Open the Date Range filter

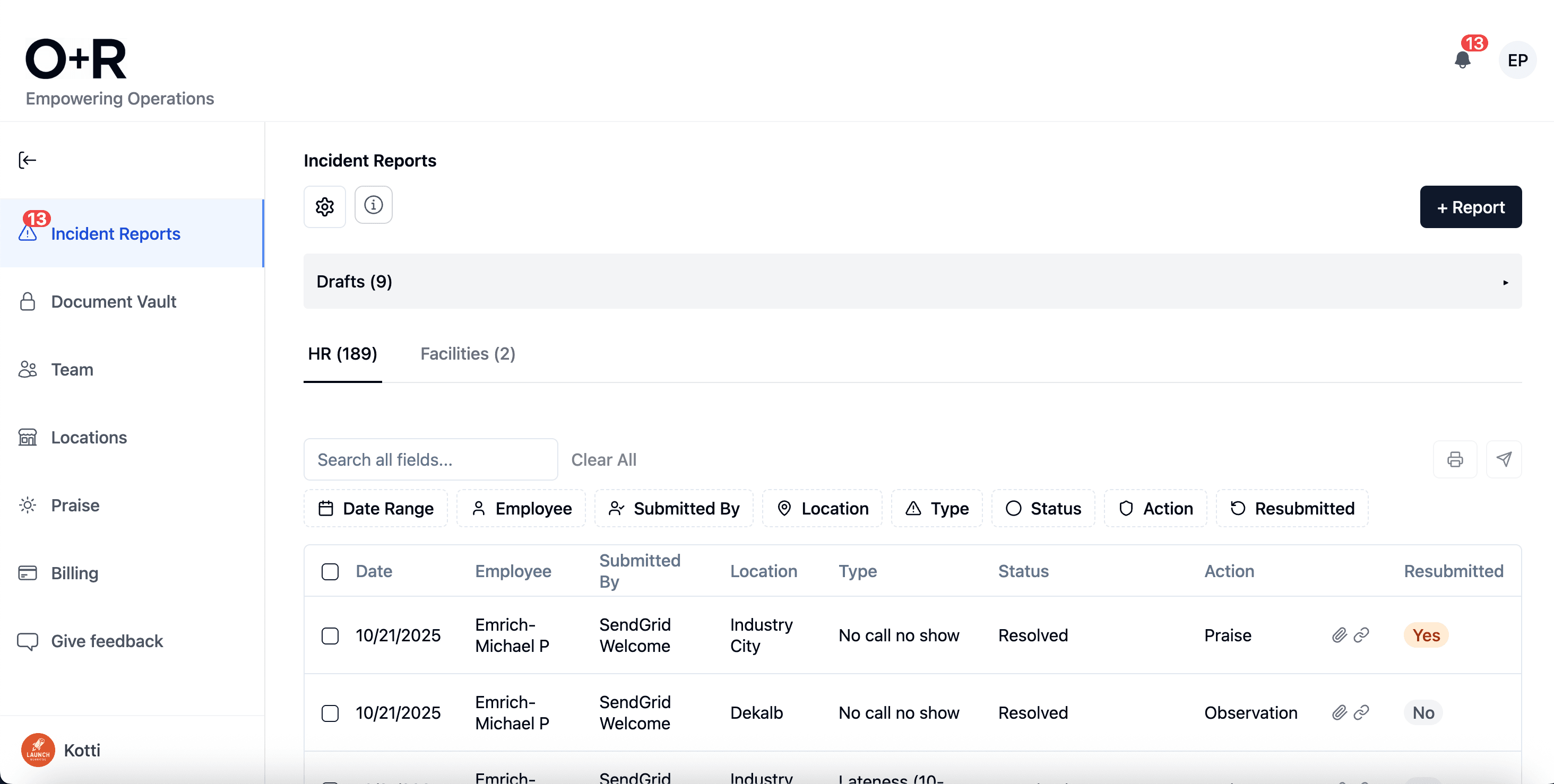coord(375,508)
